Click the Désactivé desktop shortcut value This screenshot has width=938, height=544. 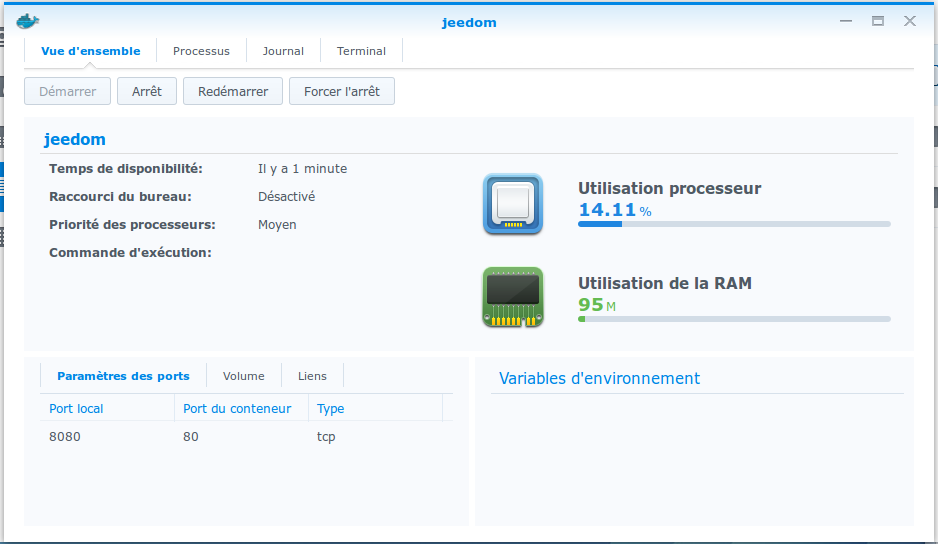[286, 196]
